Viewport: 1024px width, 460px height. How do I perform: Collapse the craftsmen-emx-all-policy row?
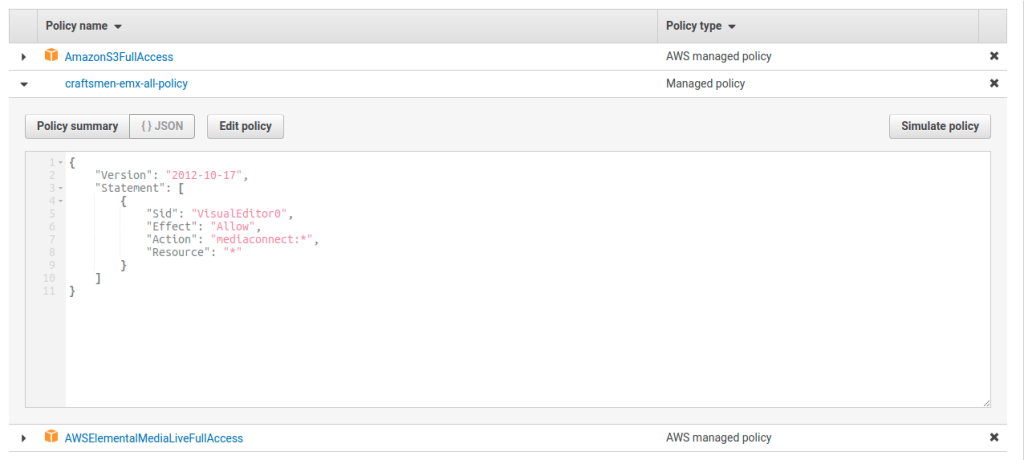click(x=24, y=84)
